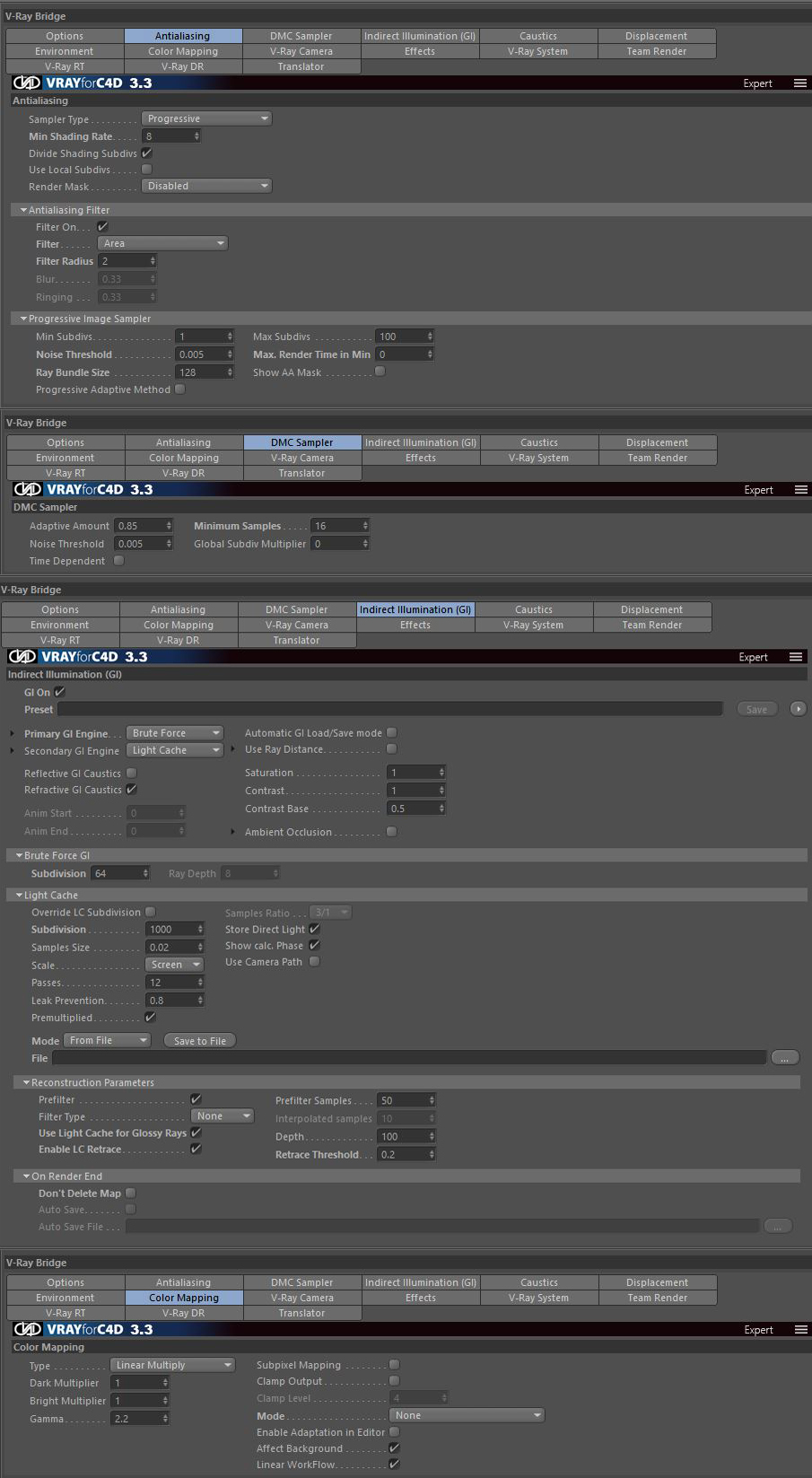Collapse the Brute Force GI section
Image resolution: width=812 pixels, height=1478 pixels.
(x=19, y=855)
